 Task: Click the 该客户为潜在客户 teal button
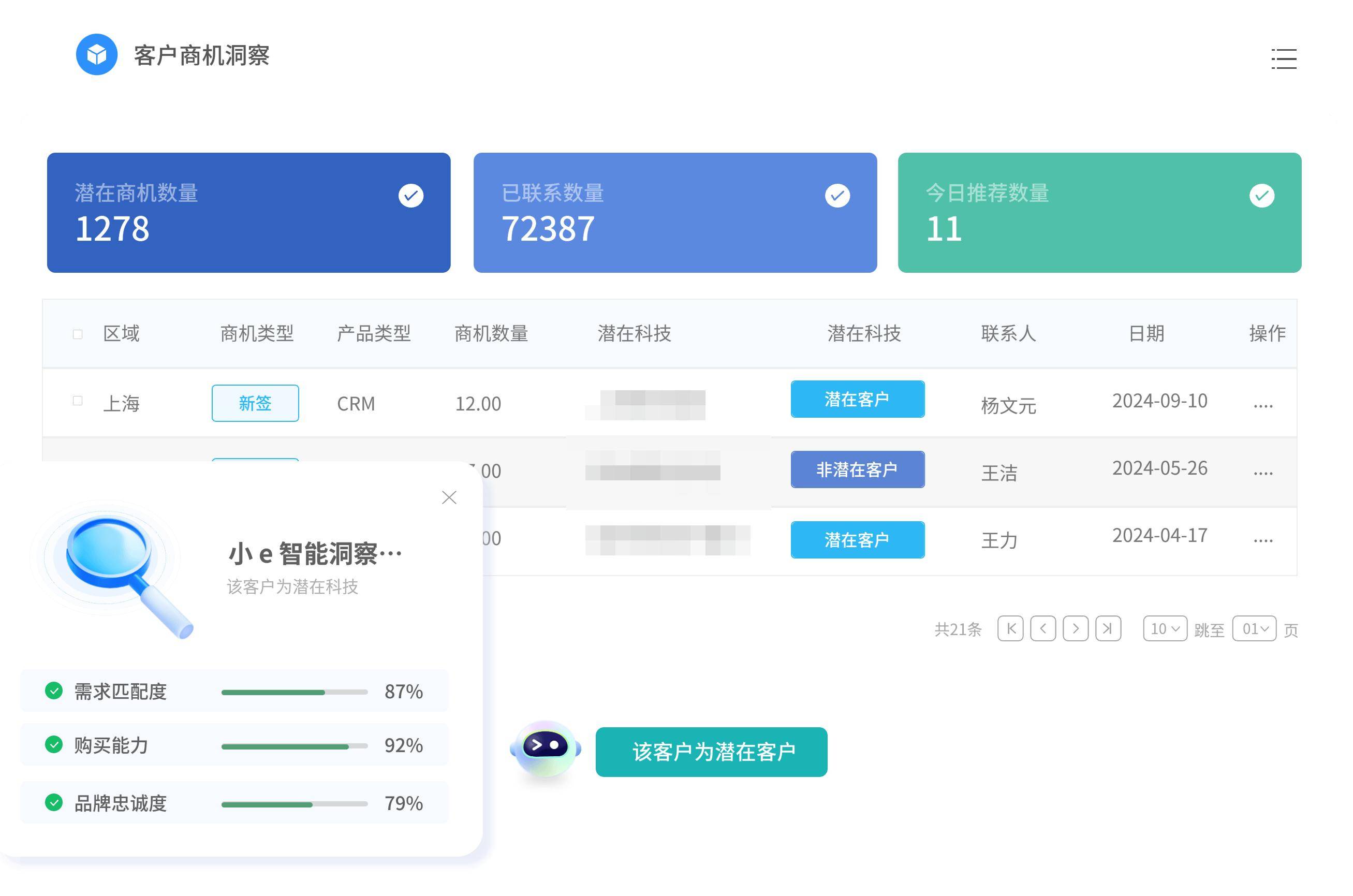tap(711, 752)
